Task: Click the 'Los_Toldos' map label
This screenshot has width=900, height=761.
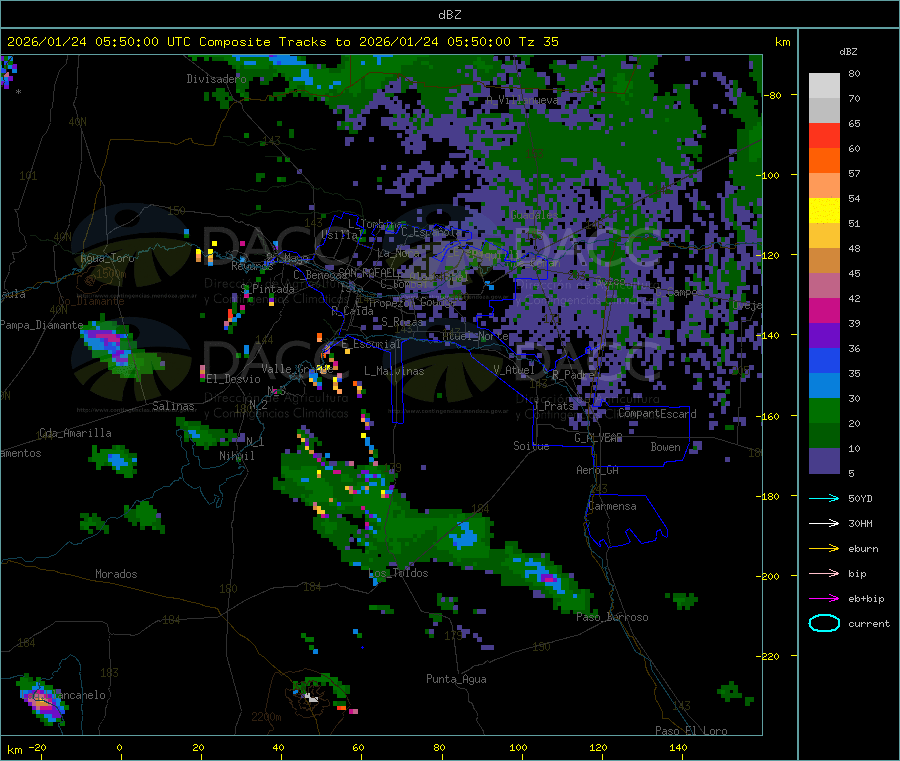Action: click(398, 573)
